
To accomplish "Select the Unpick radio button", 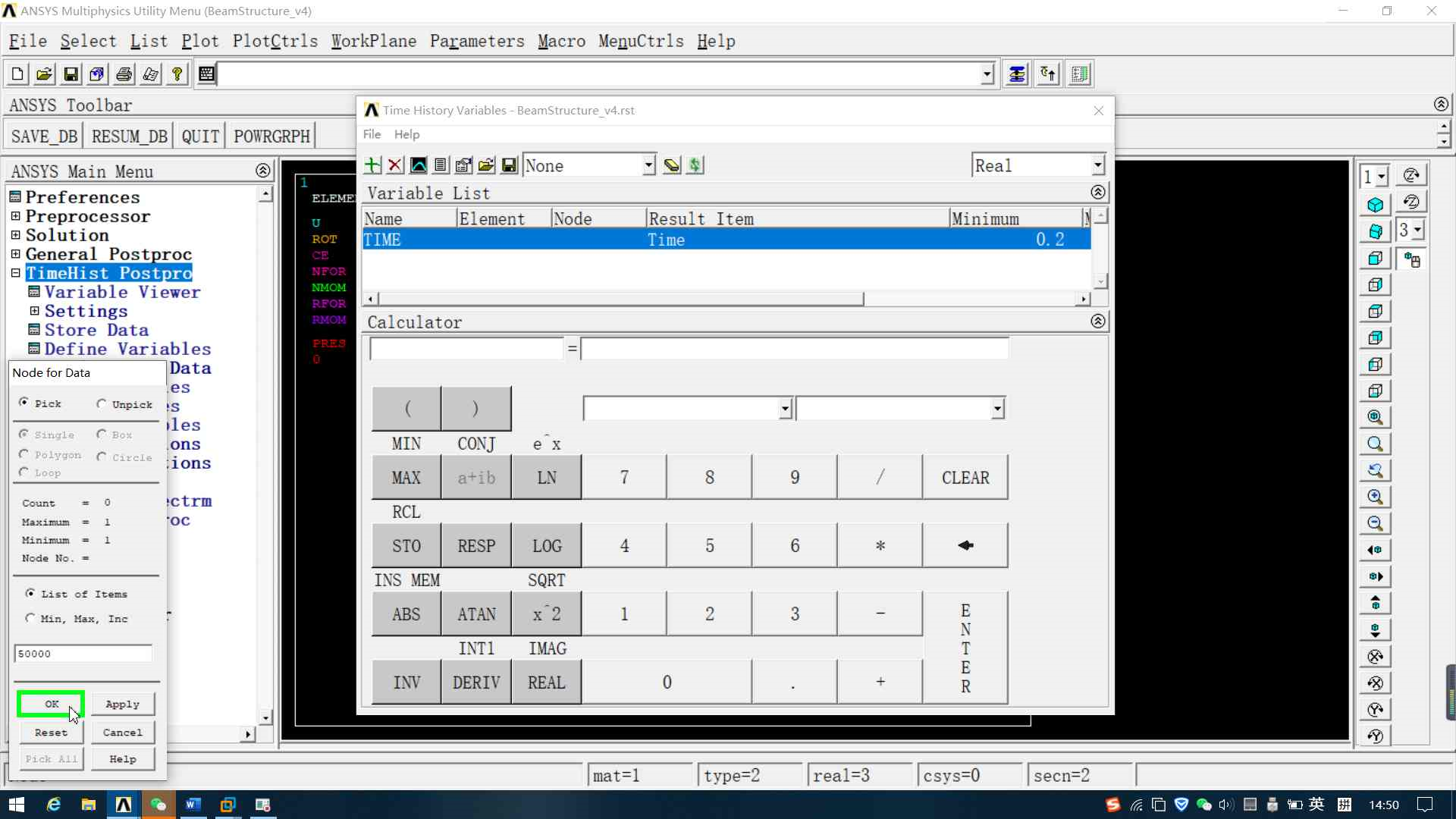I will [102, 404].
